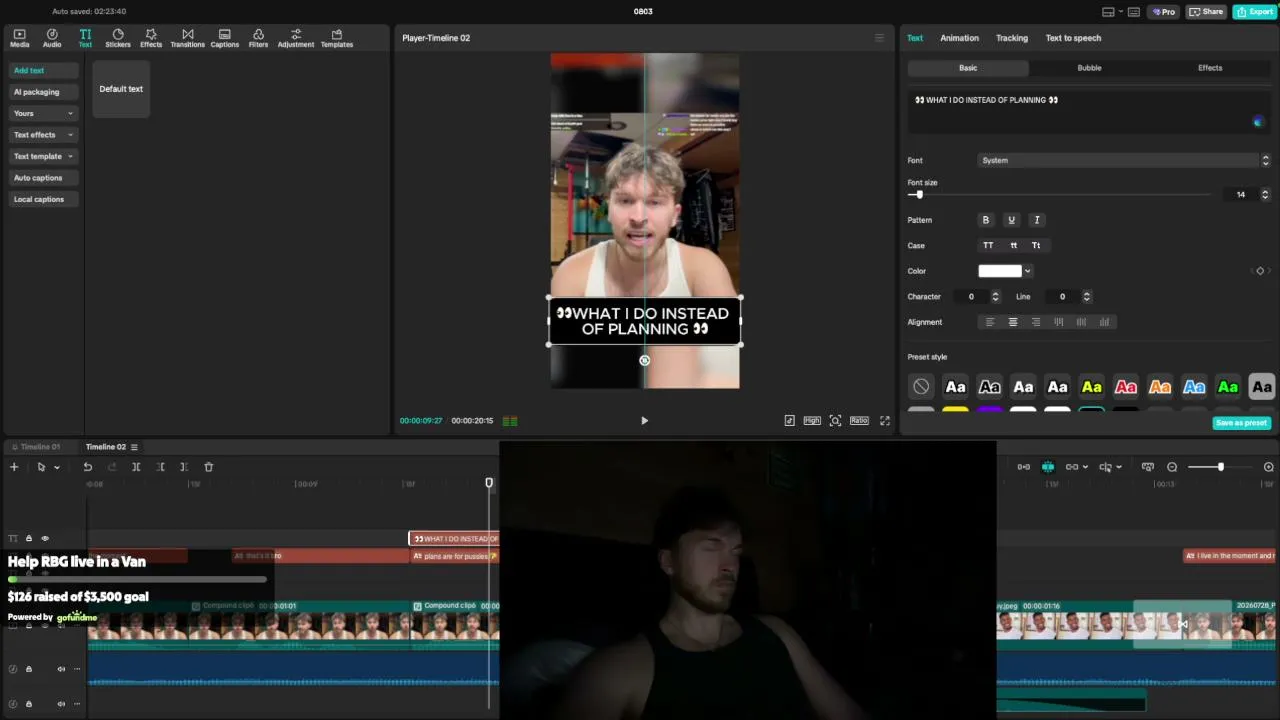Set case to all lowercase tt
1280x720 pixels.
click(x=1013, y=245)
